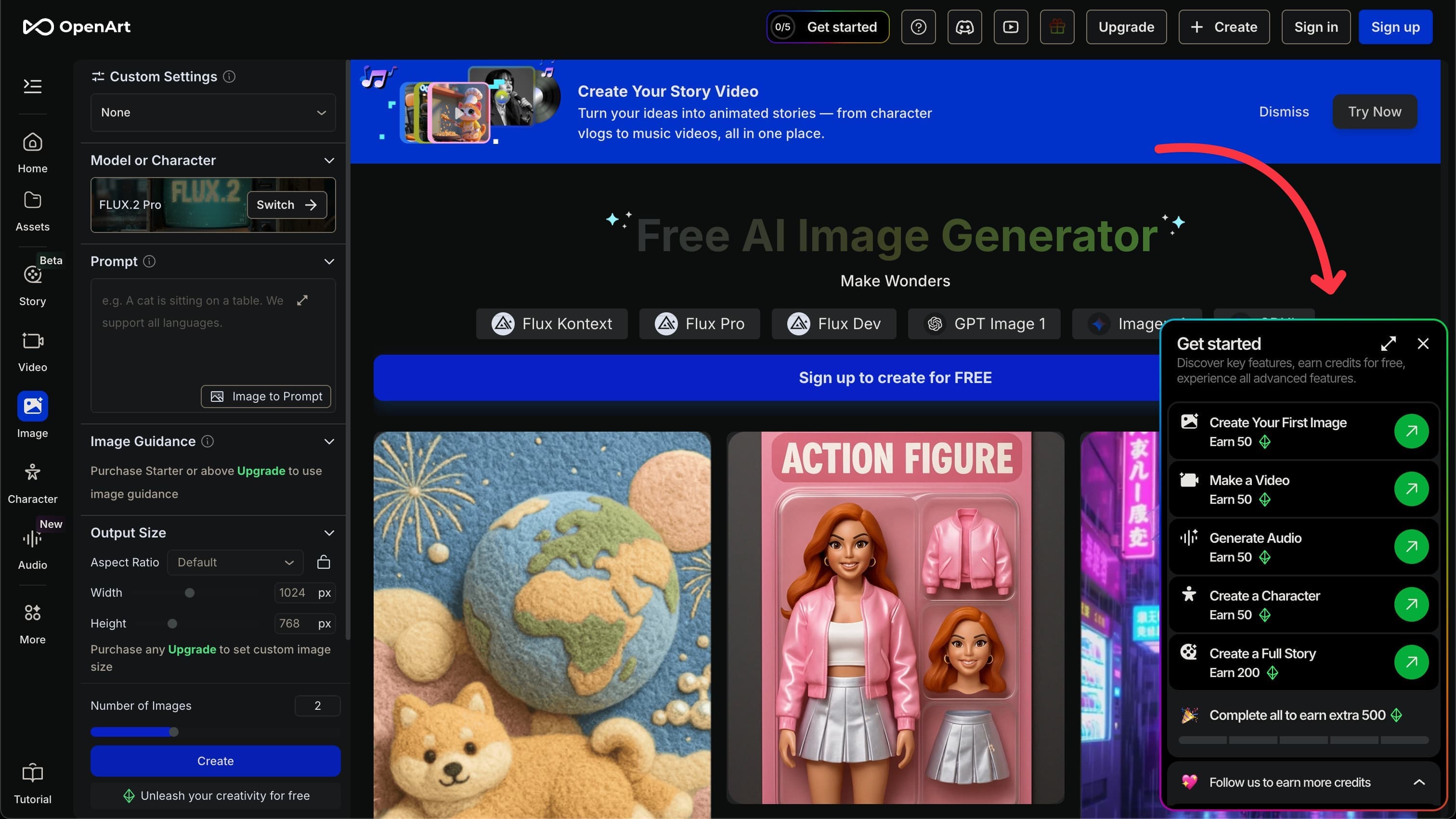Screen dimensions: 1456x819
Task: Open the Video section
Action: (32, 351)
